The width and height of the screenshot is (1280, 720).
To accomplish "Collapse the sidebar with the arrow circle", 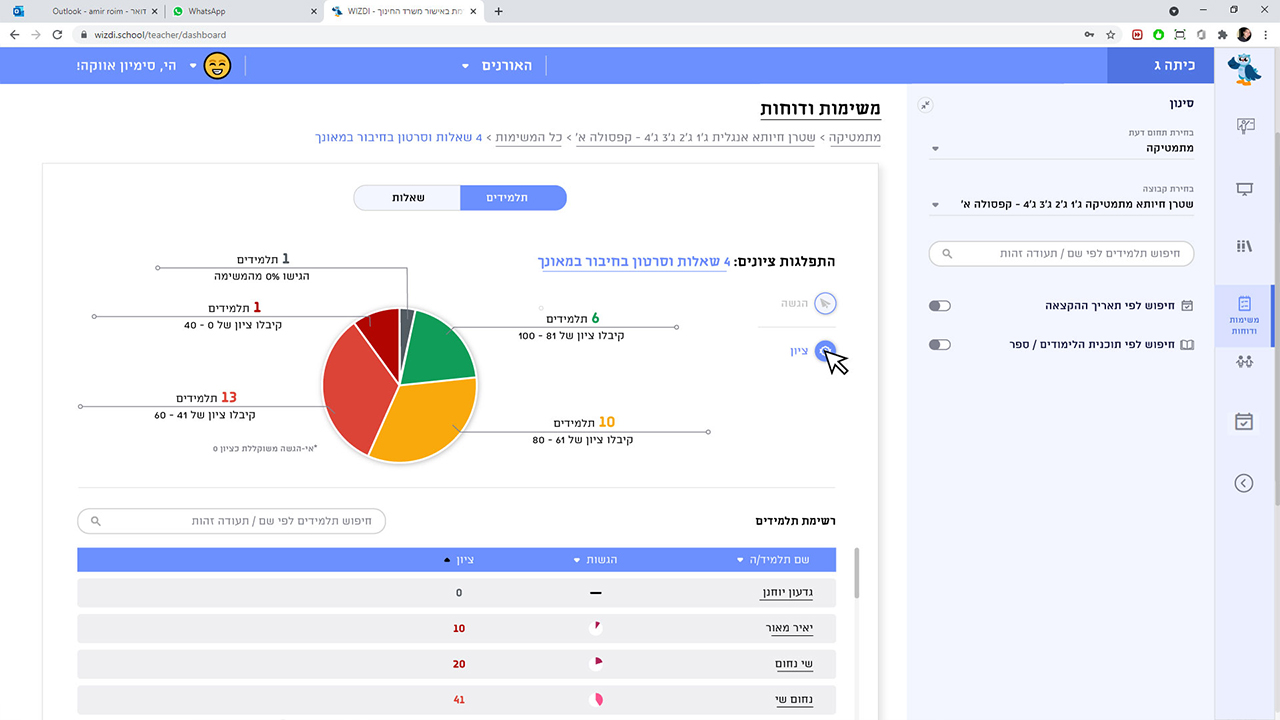I will (1244, 484).
